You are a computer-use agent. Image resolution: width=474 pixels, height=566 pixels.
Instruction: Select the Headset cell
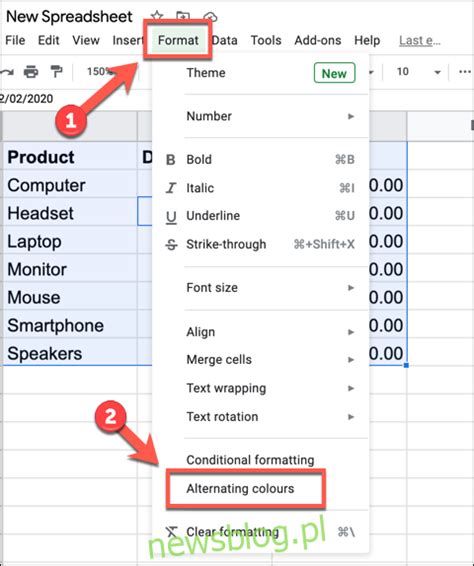(x=70, y=213)
